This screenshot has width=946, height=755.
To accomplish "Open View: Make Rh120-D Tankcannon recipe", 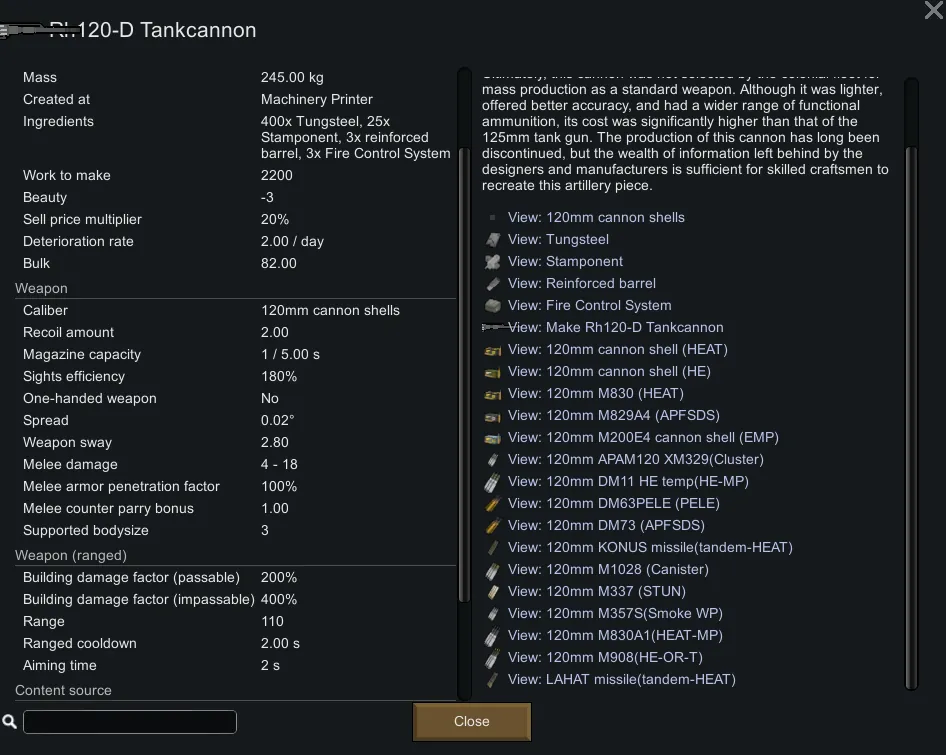I will 615,328.
